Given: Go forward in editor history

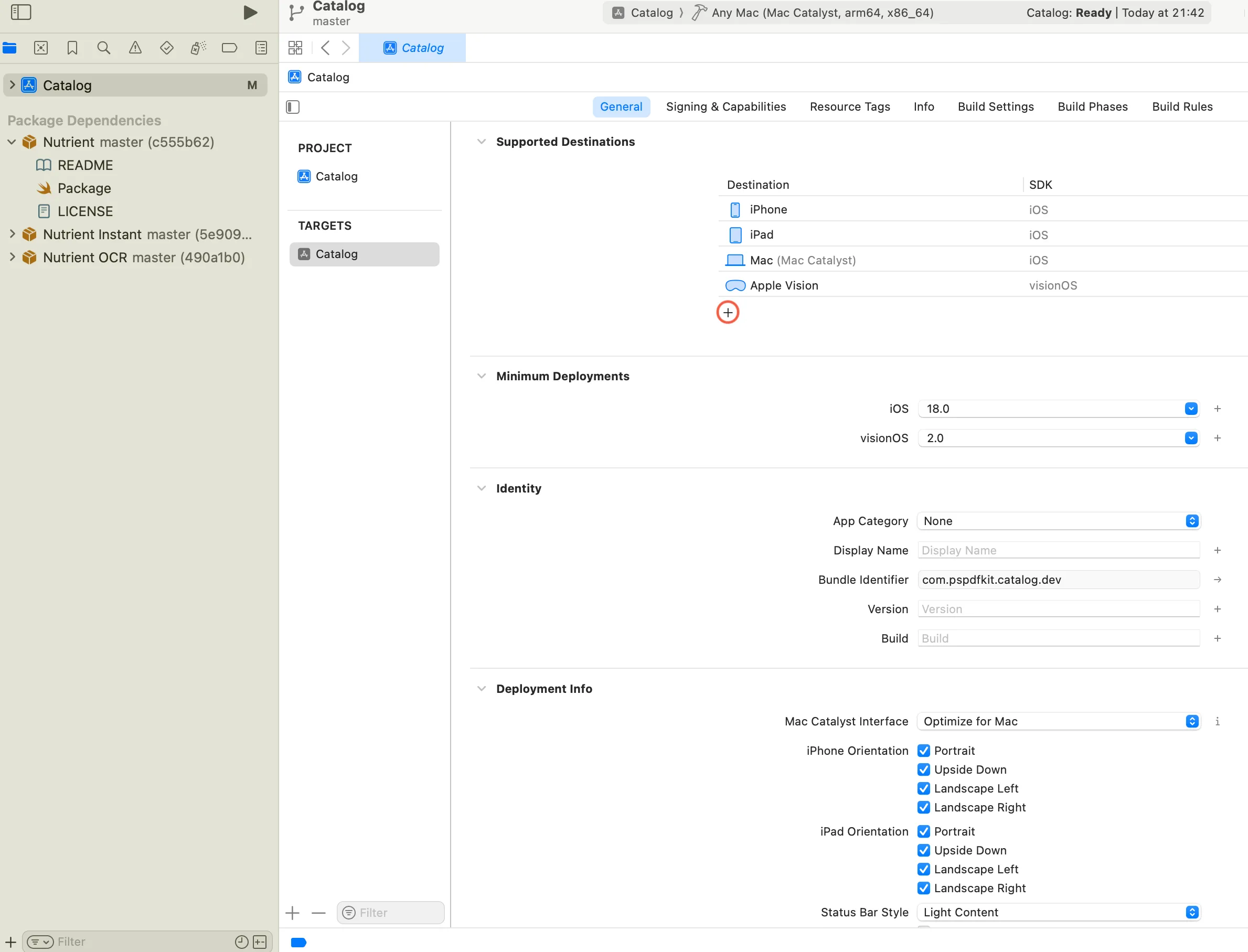Looking at the screenshot, I should pos(346,48).
